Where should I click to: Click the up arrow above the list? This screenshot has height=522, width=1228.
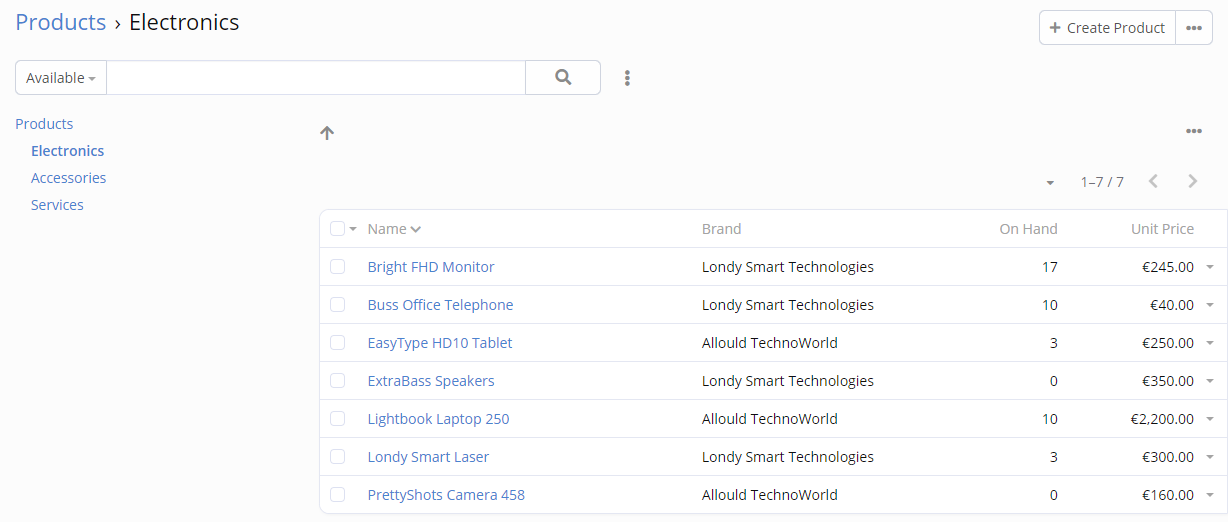(327, 133)
